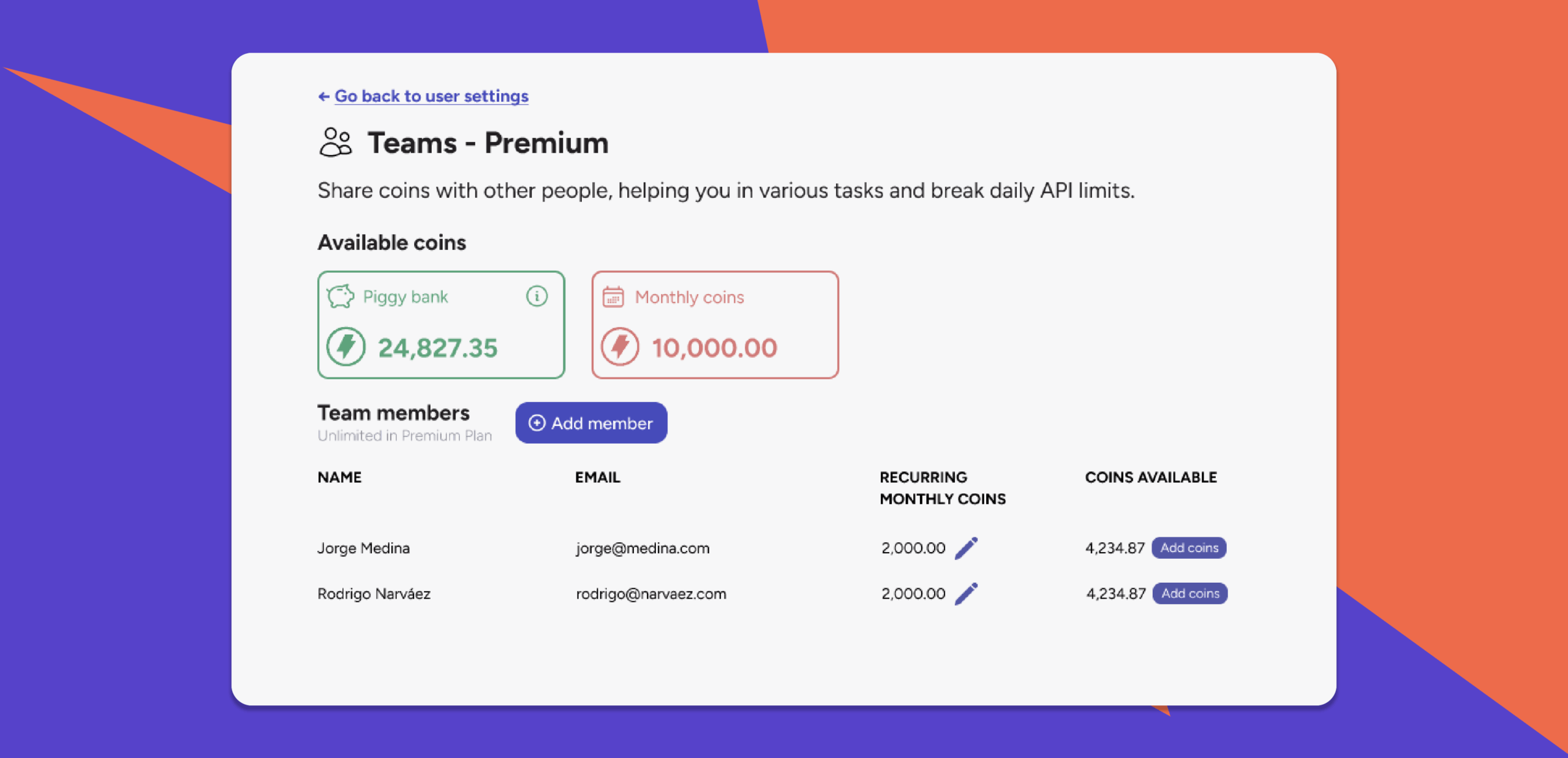Edit Rodrigo Narváez's recurring monthly coins
Screen dimensions: 1568x758
[967, 593]
